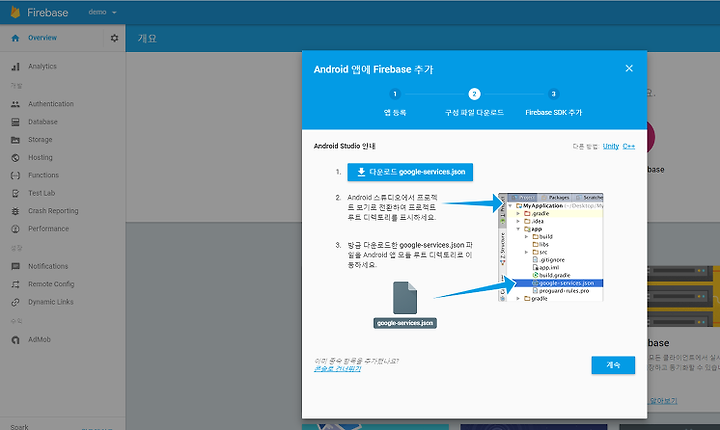720x430 pixels.
Task: Open Test Lab in sidebar
Action: [x=41, y=193]
